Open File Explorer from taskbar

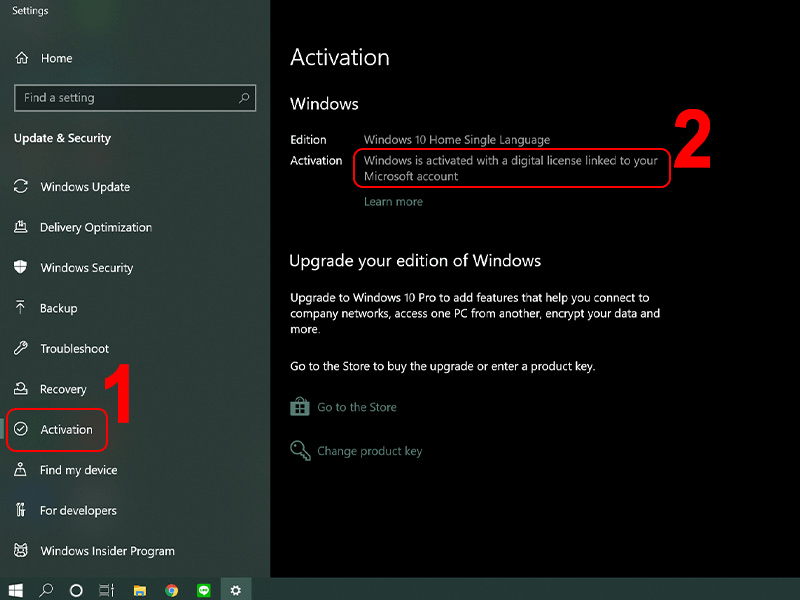[140, 590]
